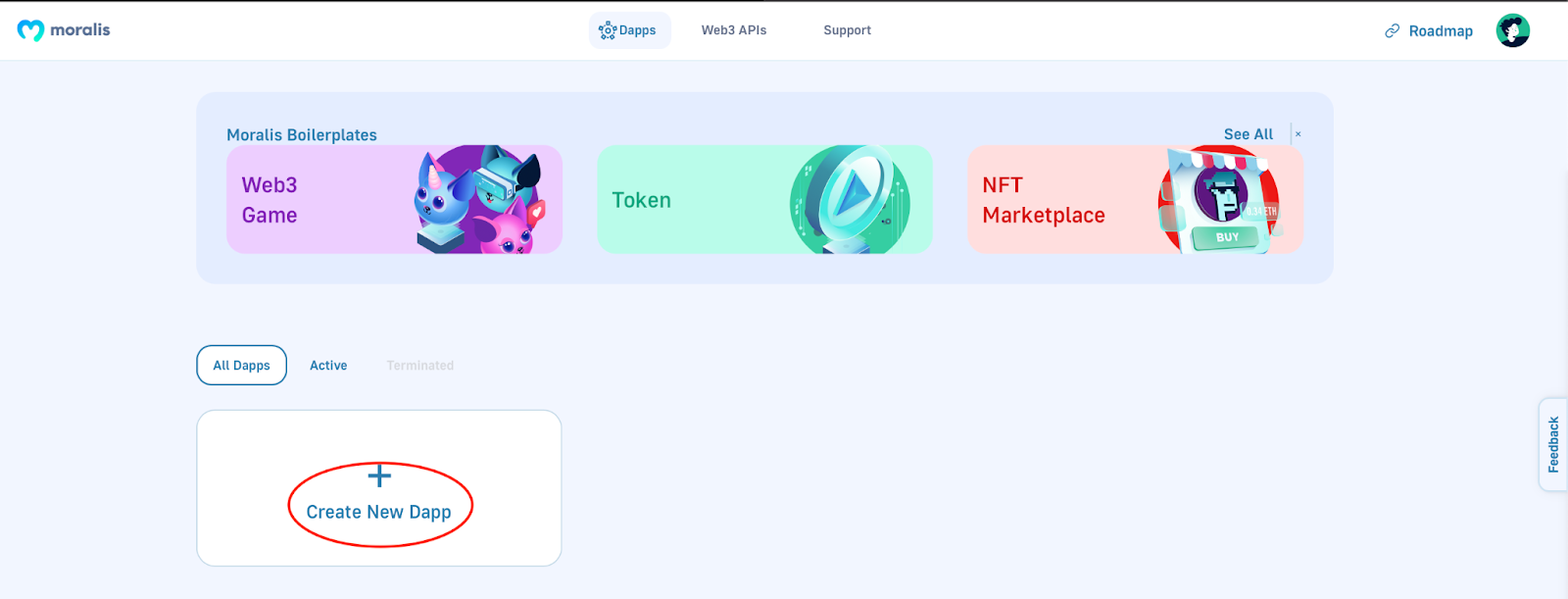
Task: Click the Web3 Game creatures illustration
Action: tap(480, 200)
